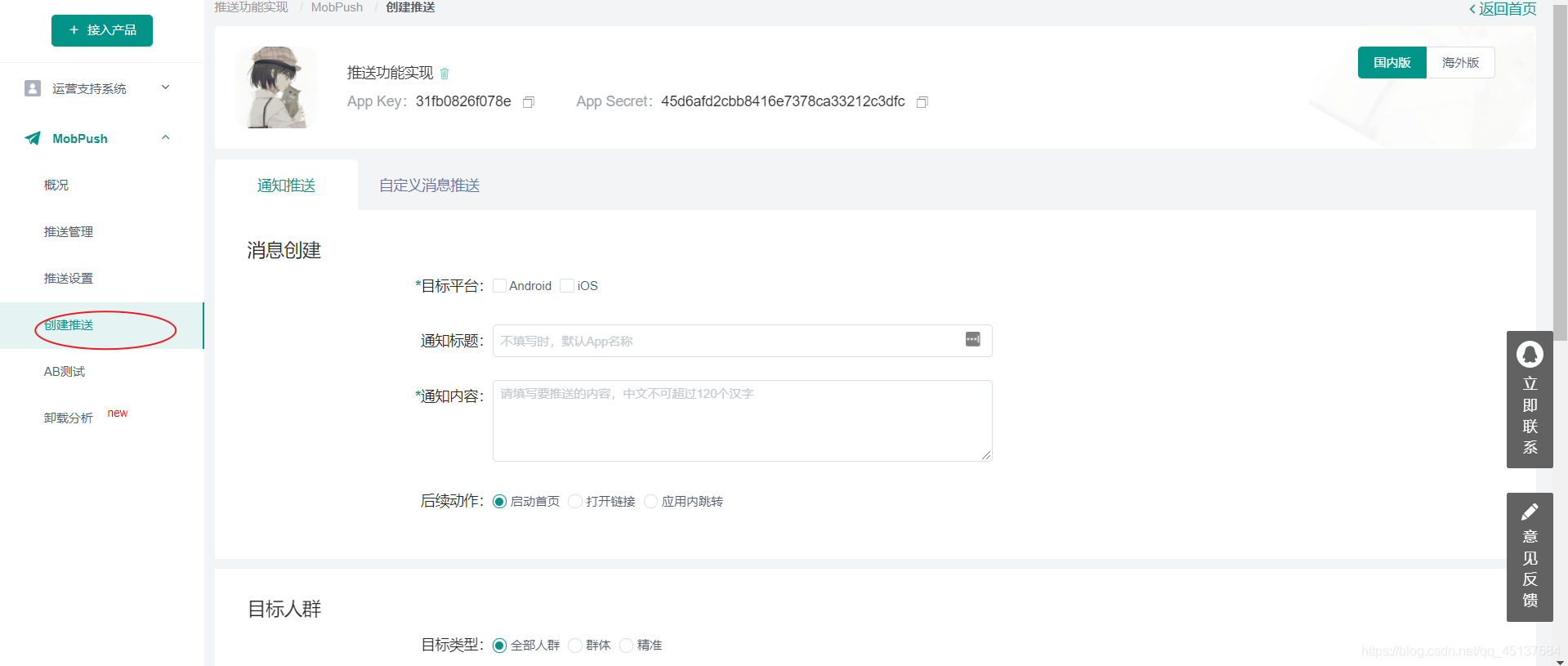Click the 运营支持系统 user icon

(33, 88)
